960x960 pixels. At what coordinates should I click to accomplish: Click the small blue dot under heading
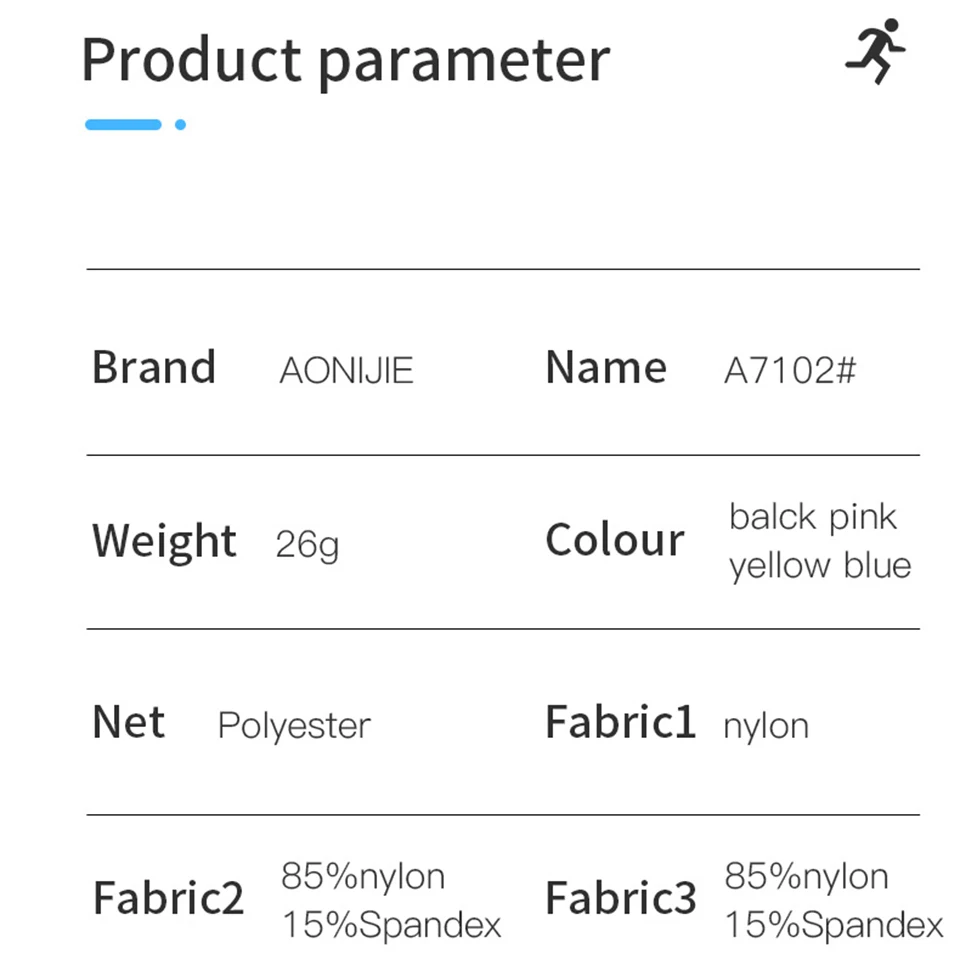pyautogui.click(x=180, y=125)
